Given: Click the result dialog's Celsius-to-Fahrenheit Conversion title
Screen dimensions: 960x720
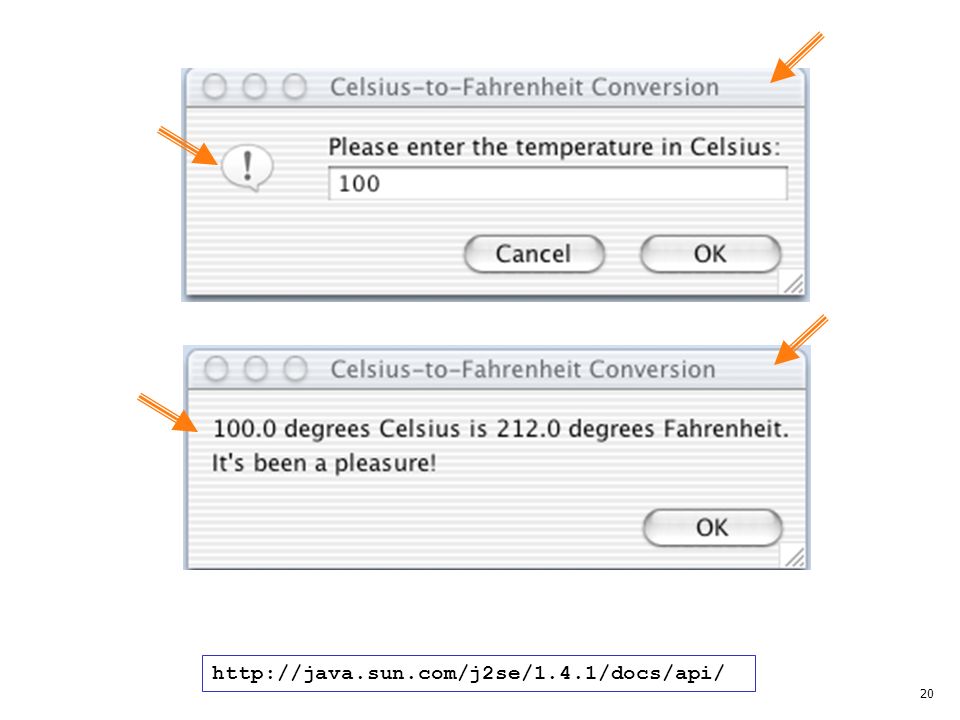Looking at the screenshot, I should [x=523, y=370].
